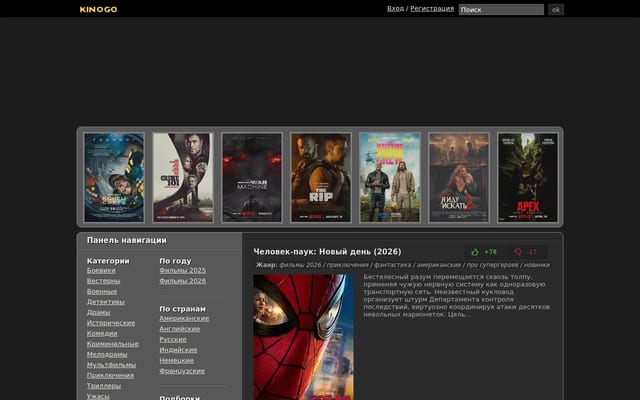Image resolution: width=640 pixels, height=400 pixels.
Task: Click the ok search button
Action: pyautogui.click(x=556, y=9)
